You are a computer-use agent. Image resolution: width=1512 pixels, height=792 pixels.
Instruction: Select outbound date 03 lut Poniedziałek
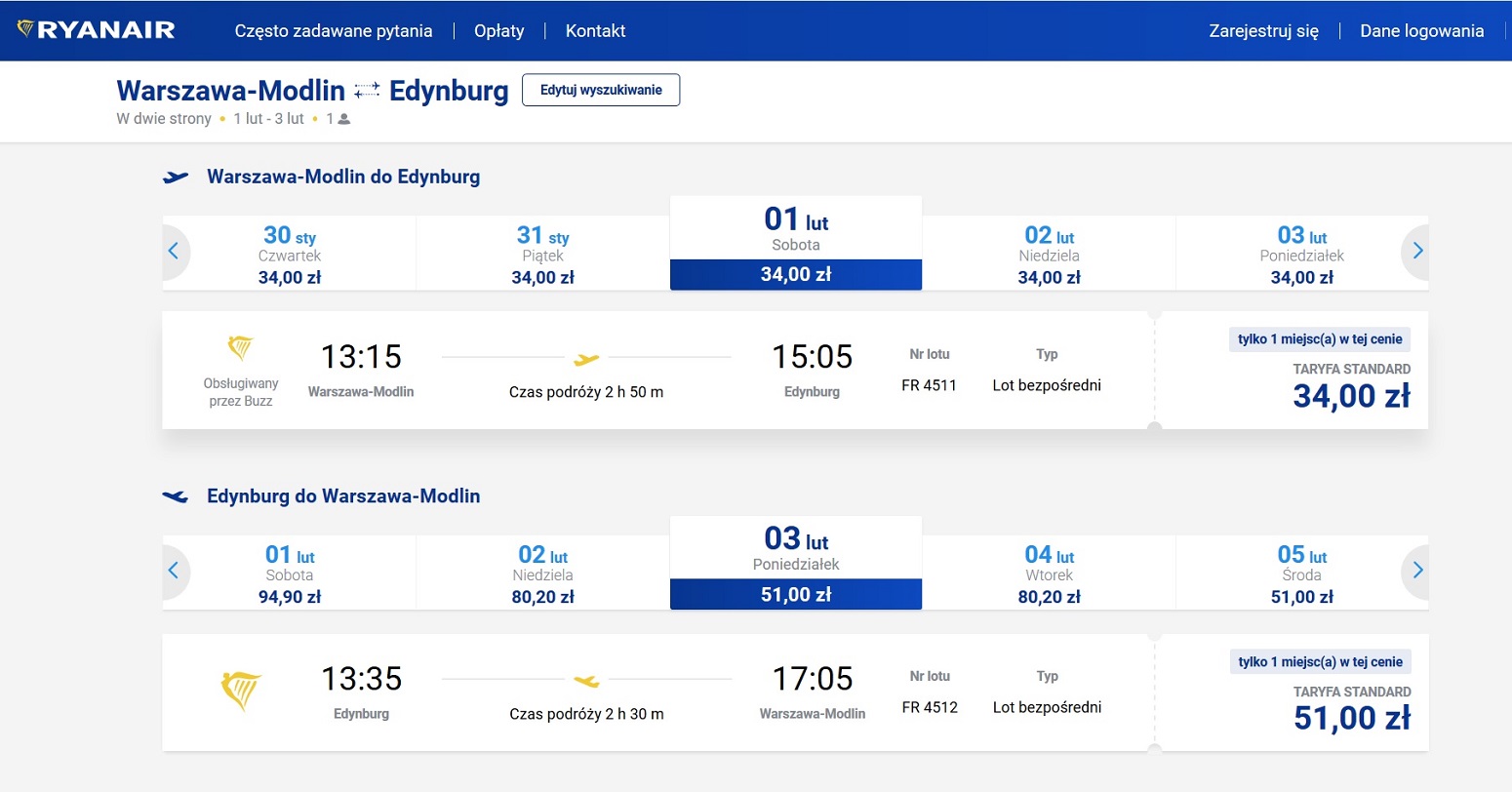pyautogui.click(x=1302, y=254)
